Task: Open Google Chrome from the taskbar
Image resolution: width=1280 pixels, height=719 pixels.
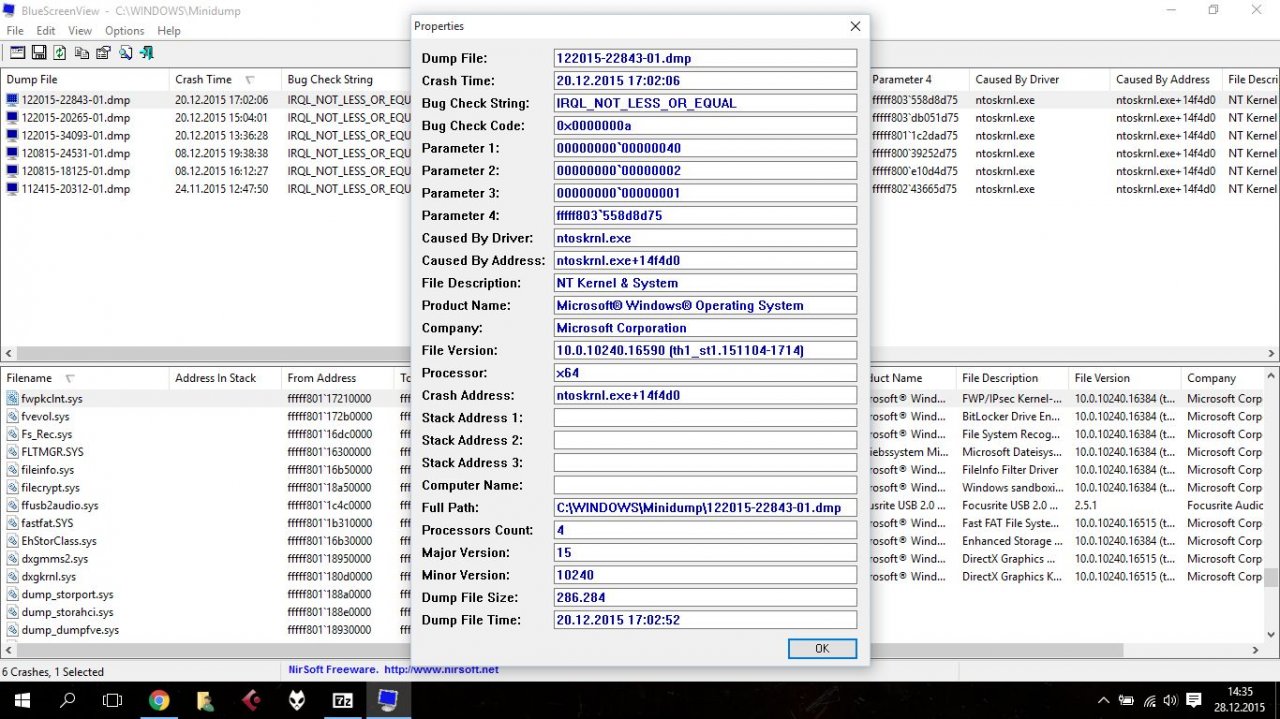Action: click(x=159, y=700)
